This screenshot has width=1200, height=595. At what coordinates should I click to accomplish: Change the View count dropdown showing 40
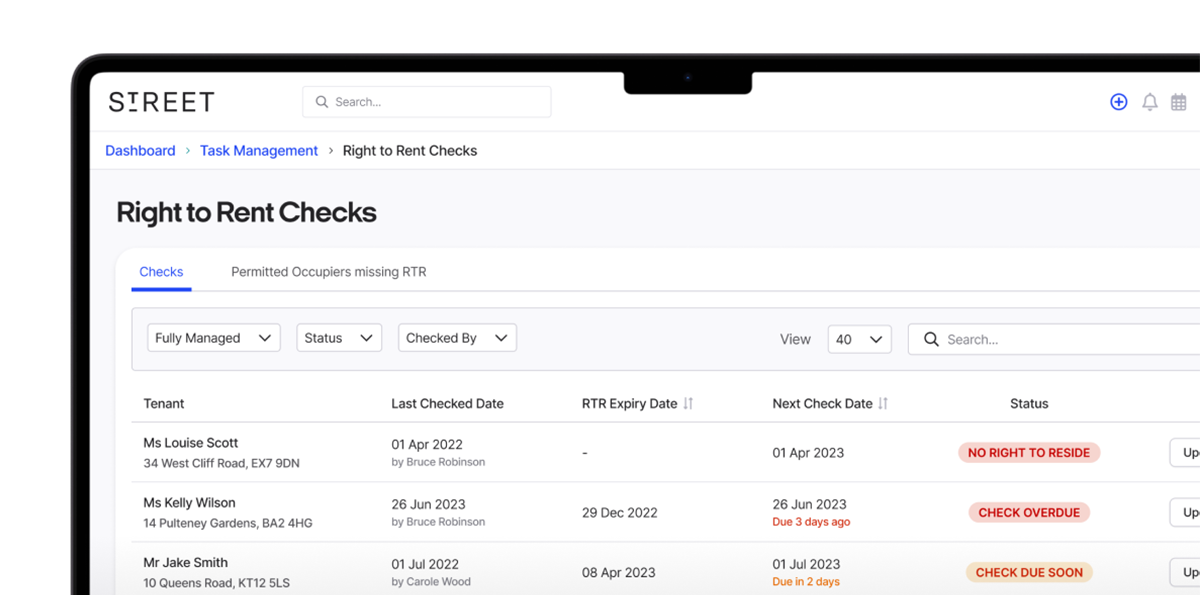(x=859, y=340)
